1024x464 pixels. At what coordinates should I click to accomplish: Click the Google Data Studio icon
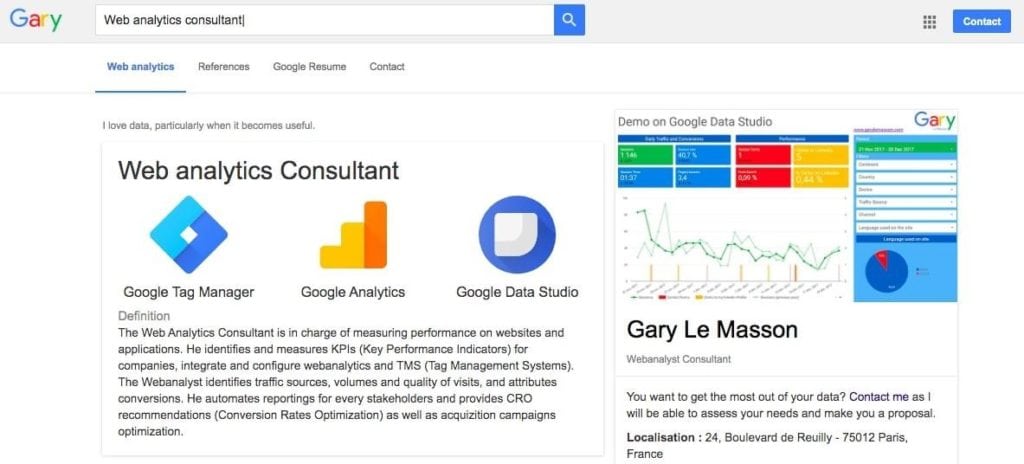point(516,235)
